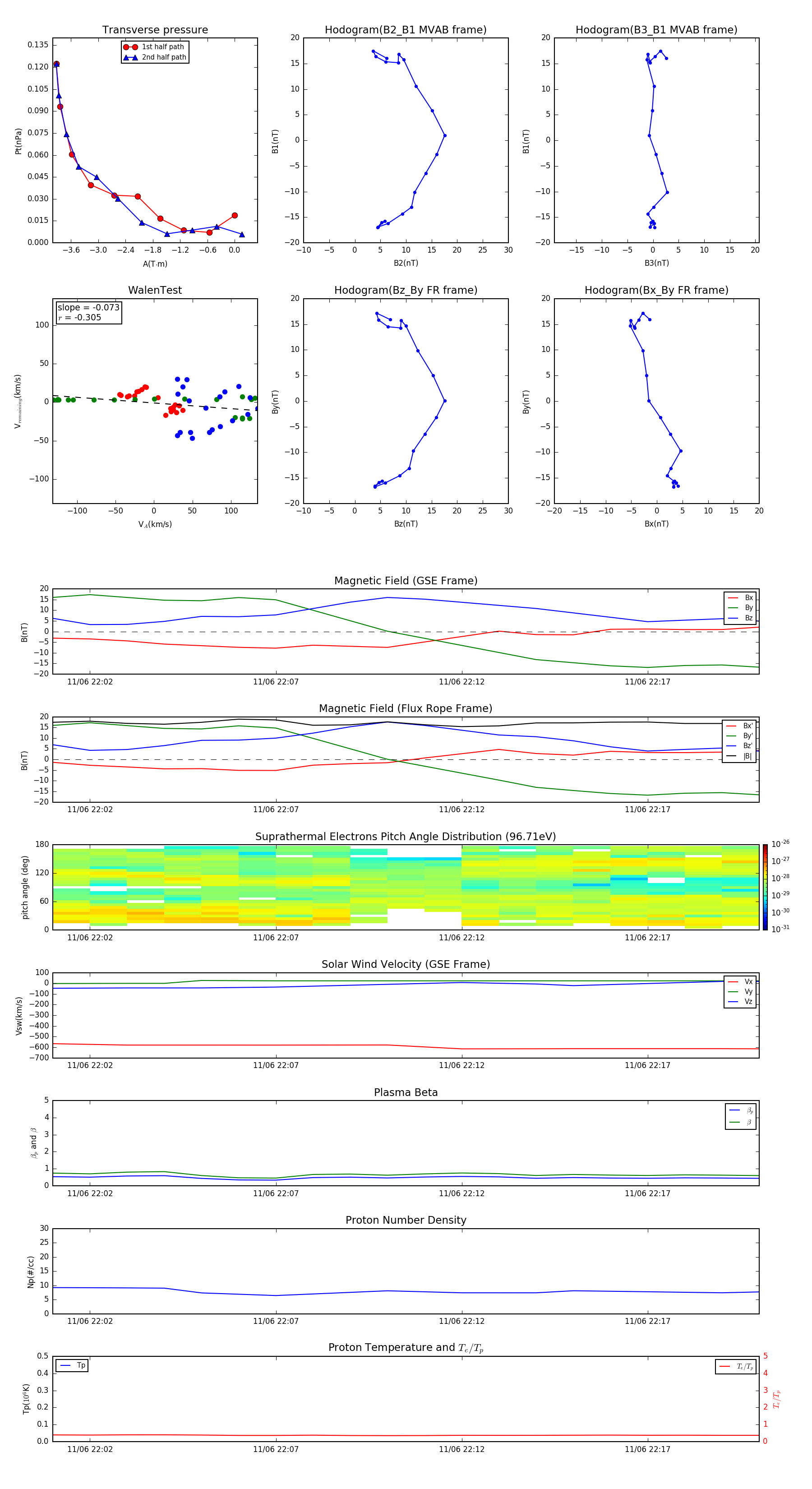Image resolution: width=812 pixels, height=1489 pixels.
Task: Click the '11/06 22:17' tick under Proton Temperature
Action: [647, 1449]
